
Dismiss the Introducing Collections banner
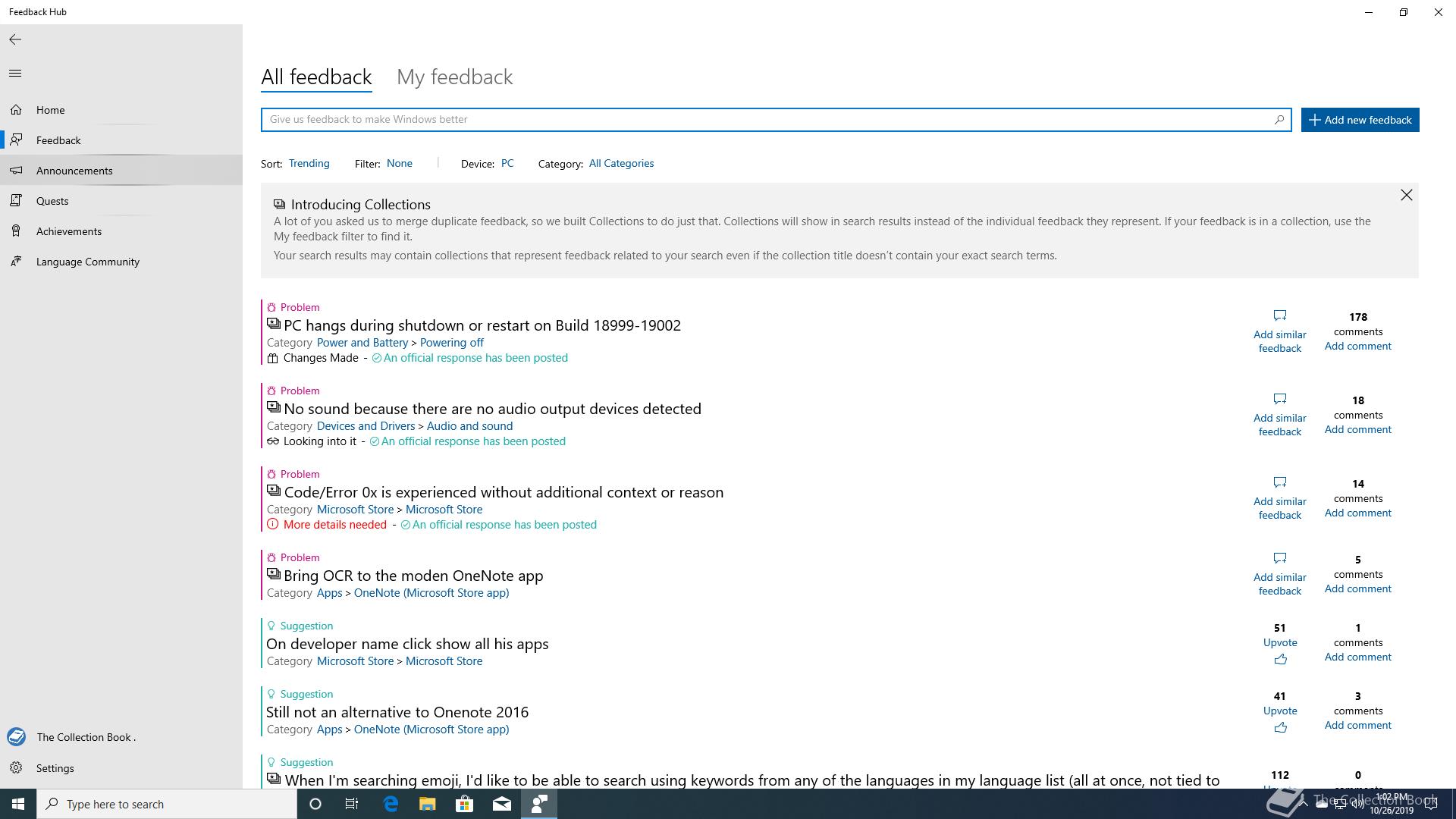click(1407, 195)
